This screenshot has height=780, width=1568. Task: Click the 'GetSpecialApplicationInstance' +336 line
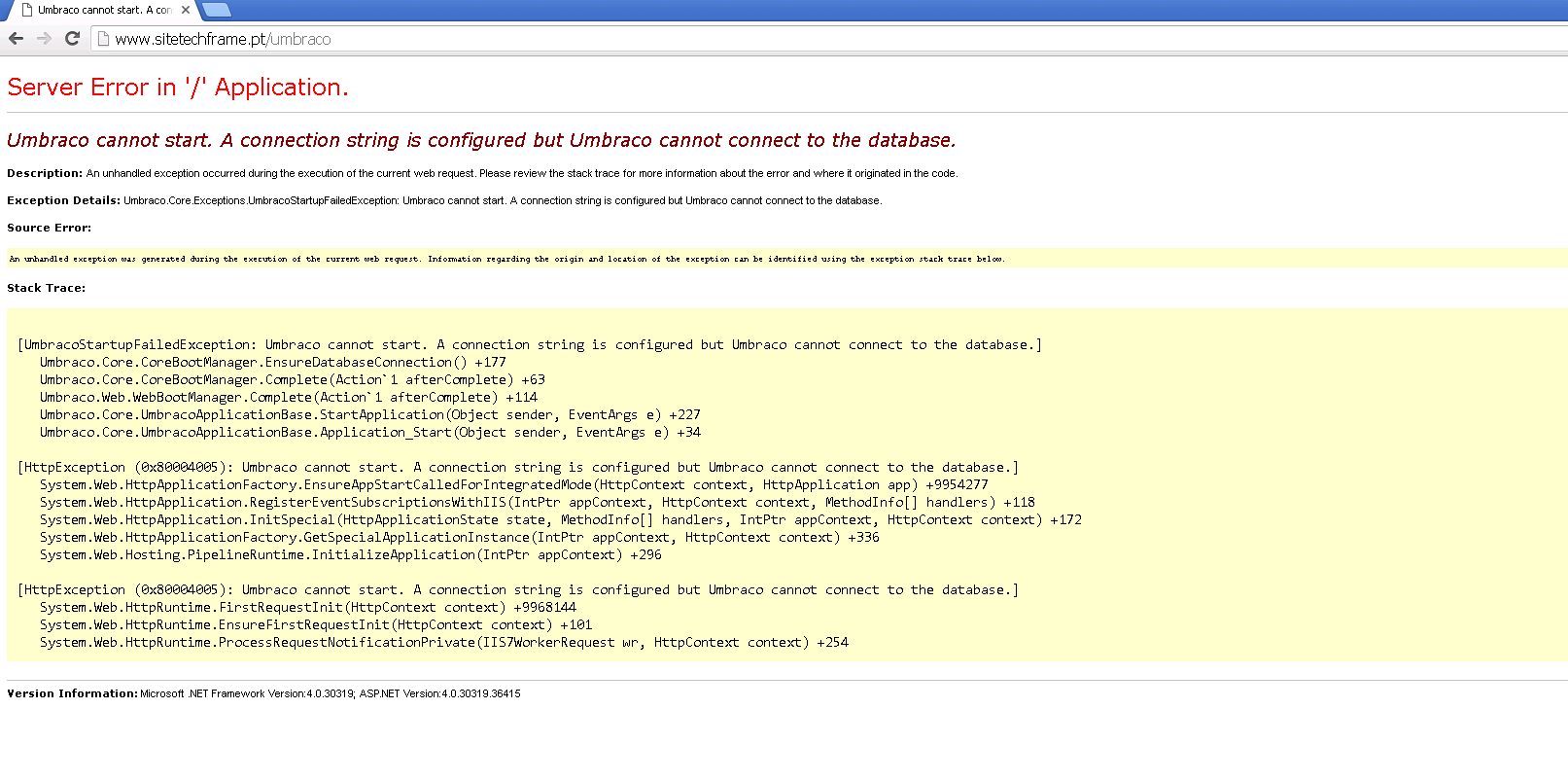[x=460, y=538]
